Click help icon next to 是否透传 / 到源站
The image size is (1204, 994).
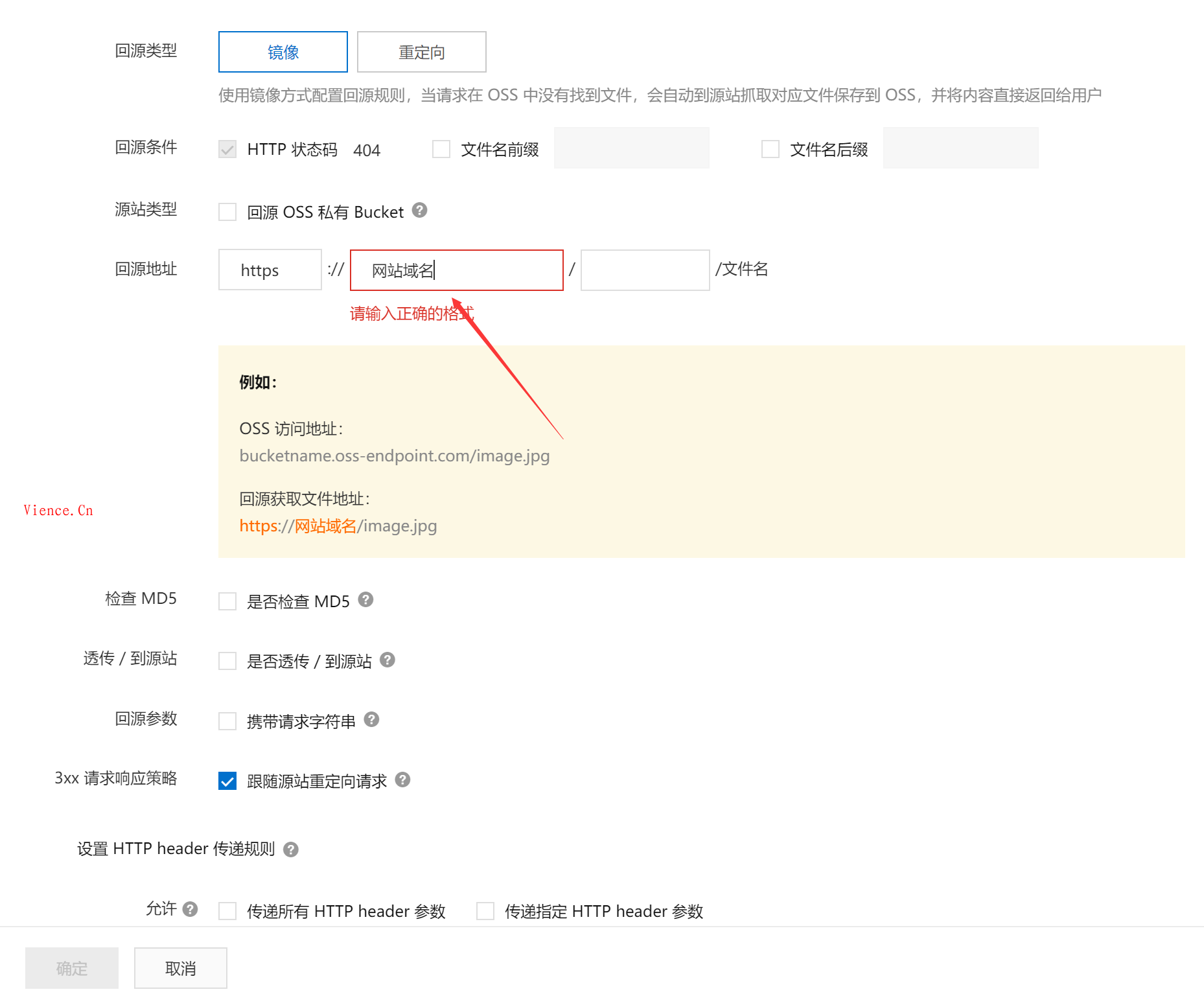[388, 660]
